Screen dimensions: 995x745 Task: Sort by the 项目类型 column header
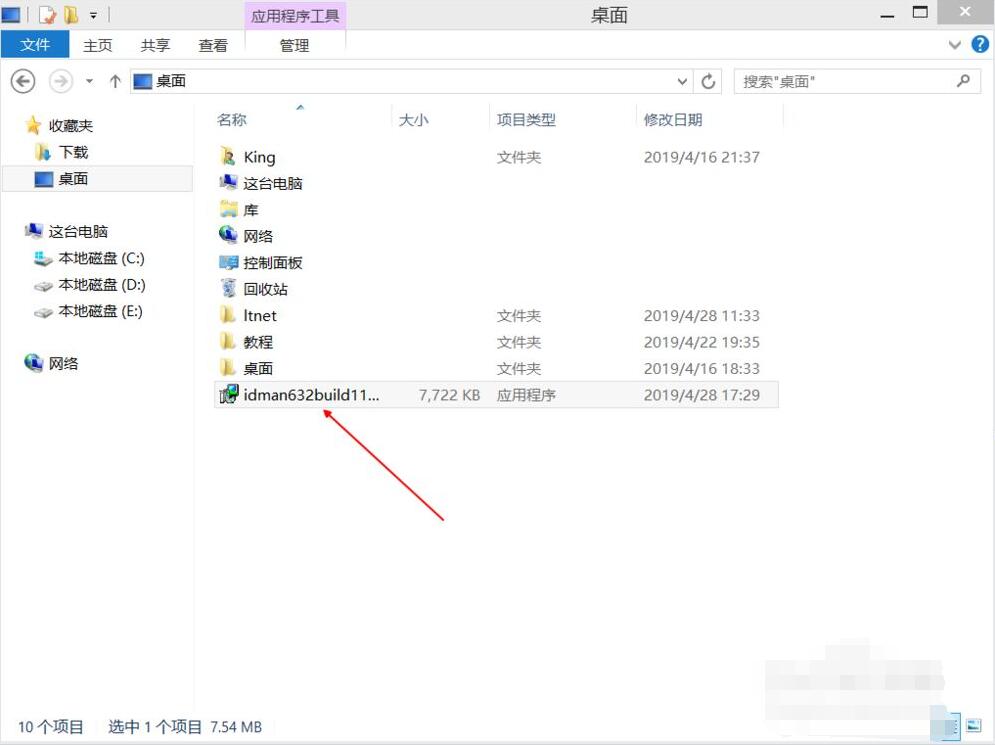526,119
